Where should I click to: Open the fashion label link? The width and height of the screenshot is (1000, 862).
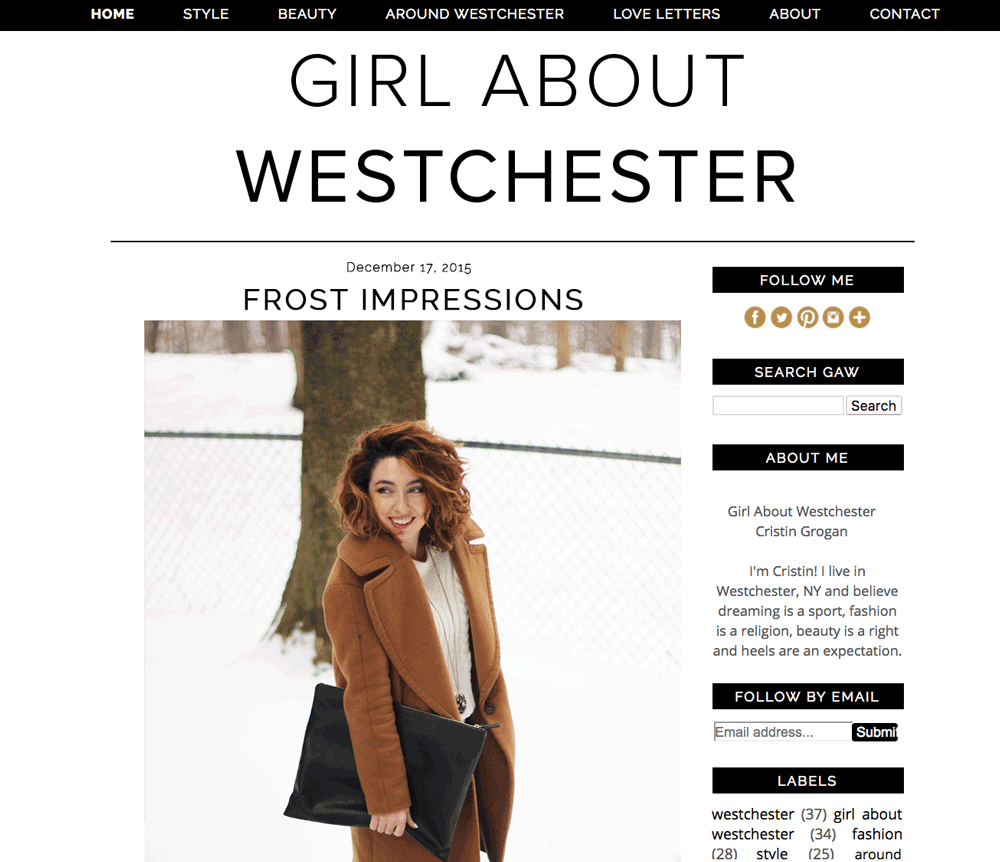coord(877,834)
